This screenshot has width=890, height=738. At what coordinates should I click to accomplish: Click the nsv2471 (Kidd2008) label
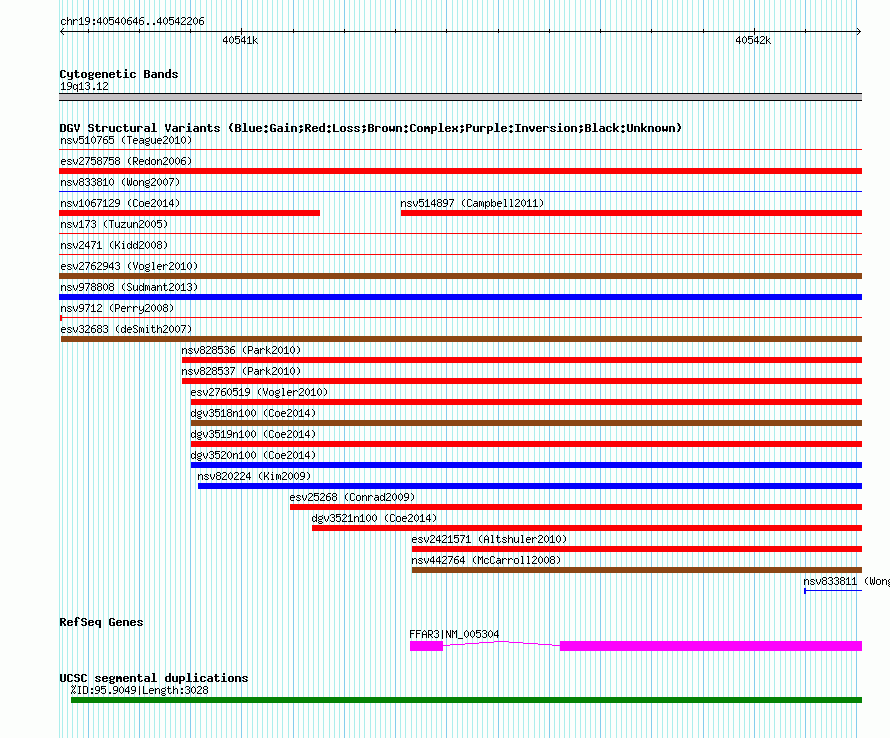coord(114,245)
